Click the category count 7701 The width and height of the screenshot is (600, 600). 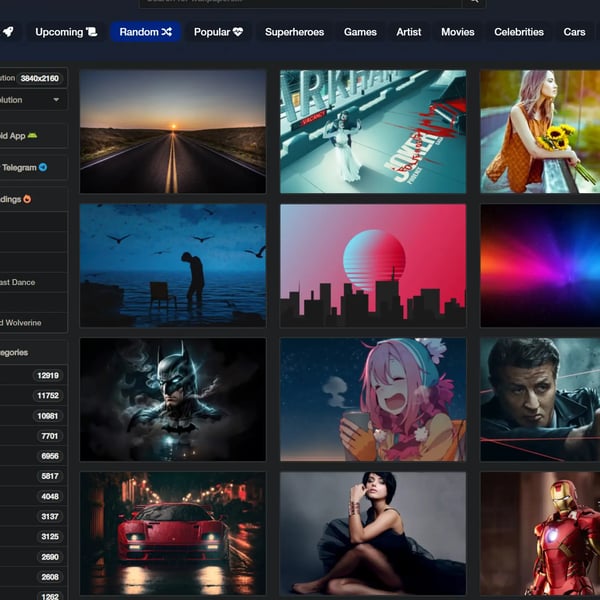tap(49, 436)
